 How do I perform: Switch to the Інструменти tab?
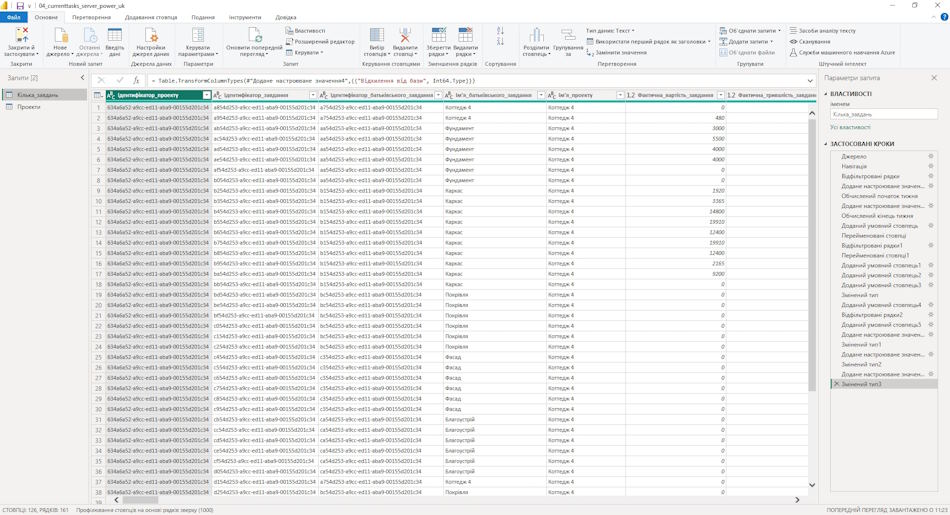click(245, 18)
